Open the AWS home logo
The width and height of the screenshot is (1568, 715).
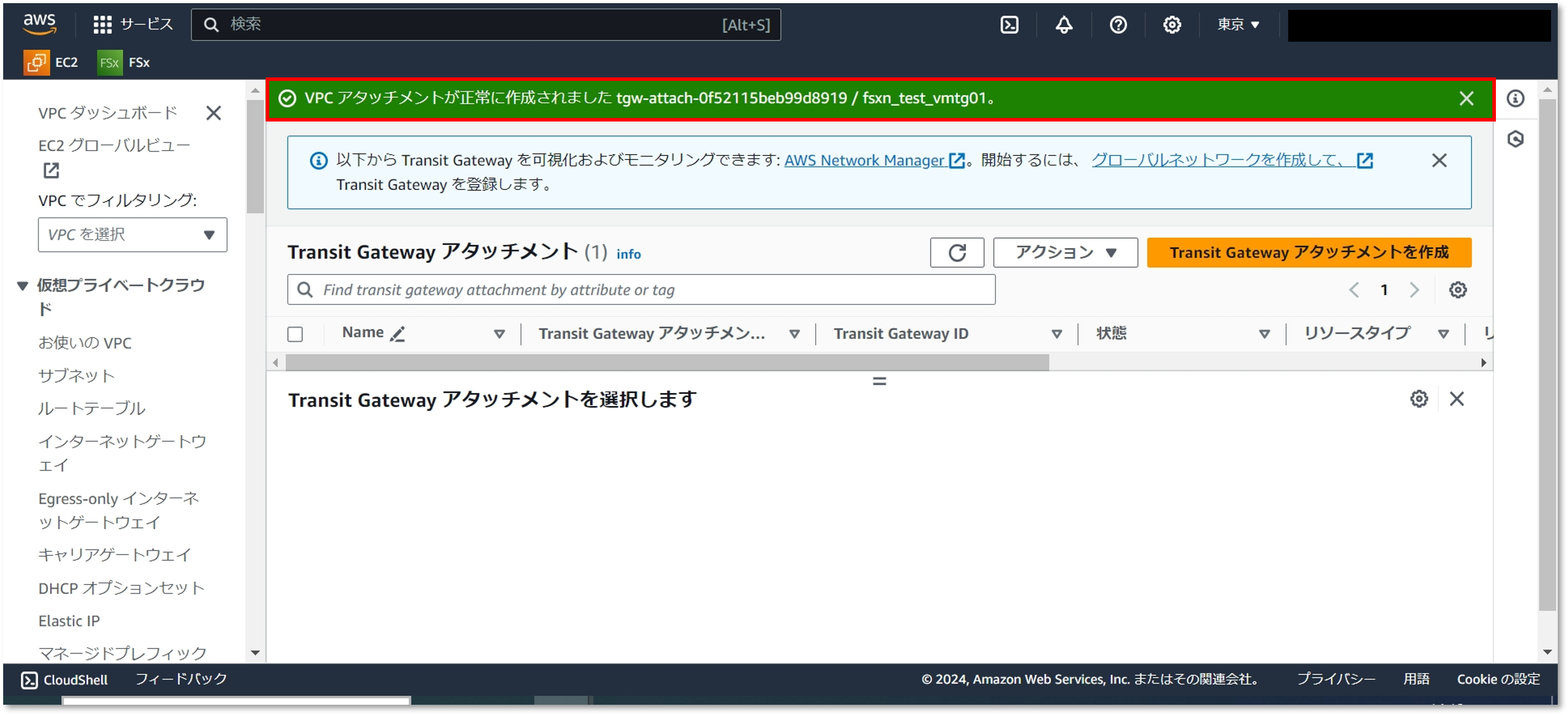click(x=40, y=24)
